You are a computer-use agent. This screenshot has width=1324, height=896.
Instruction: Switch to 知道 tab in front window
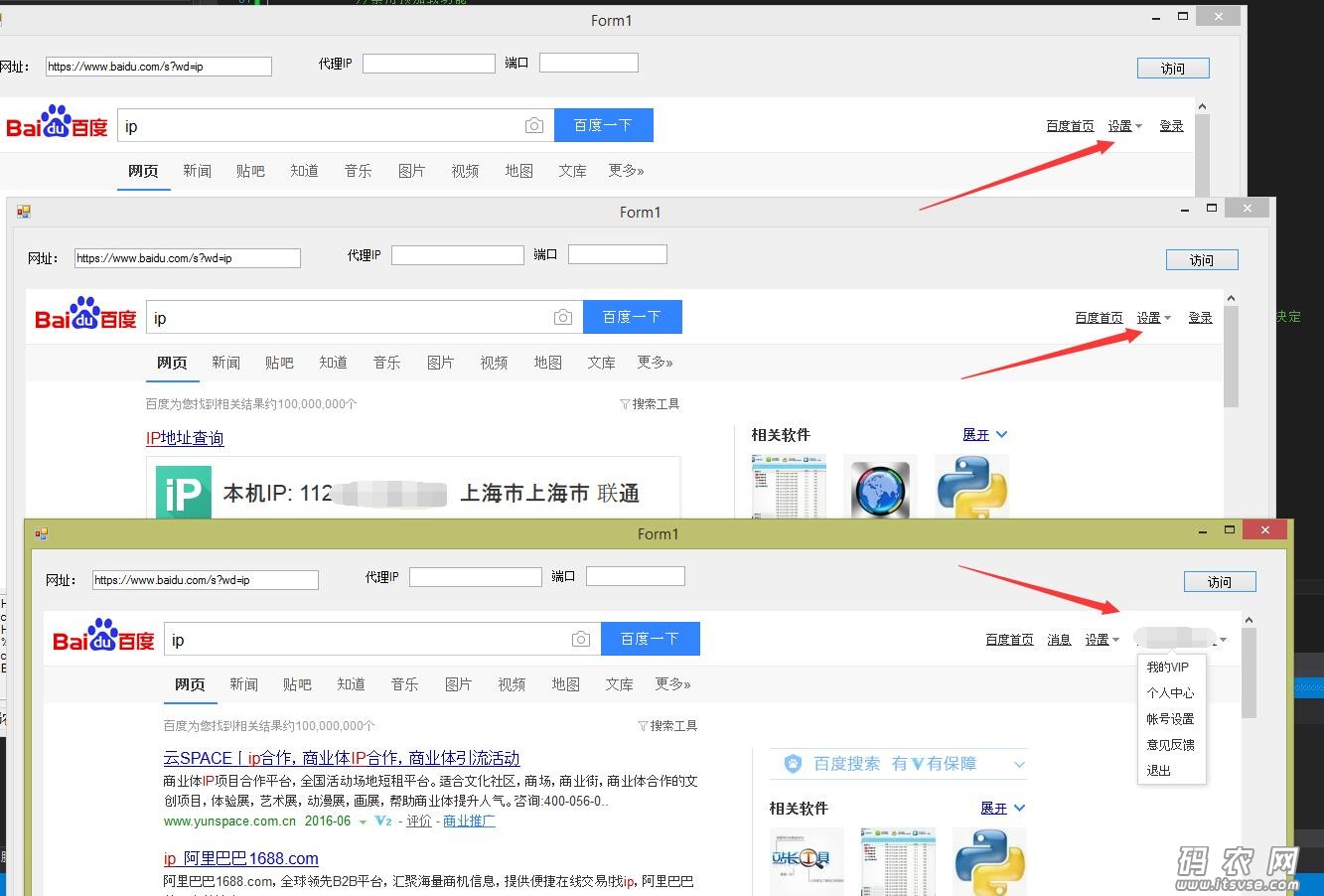point(351,684)
